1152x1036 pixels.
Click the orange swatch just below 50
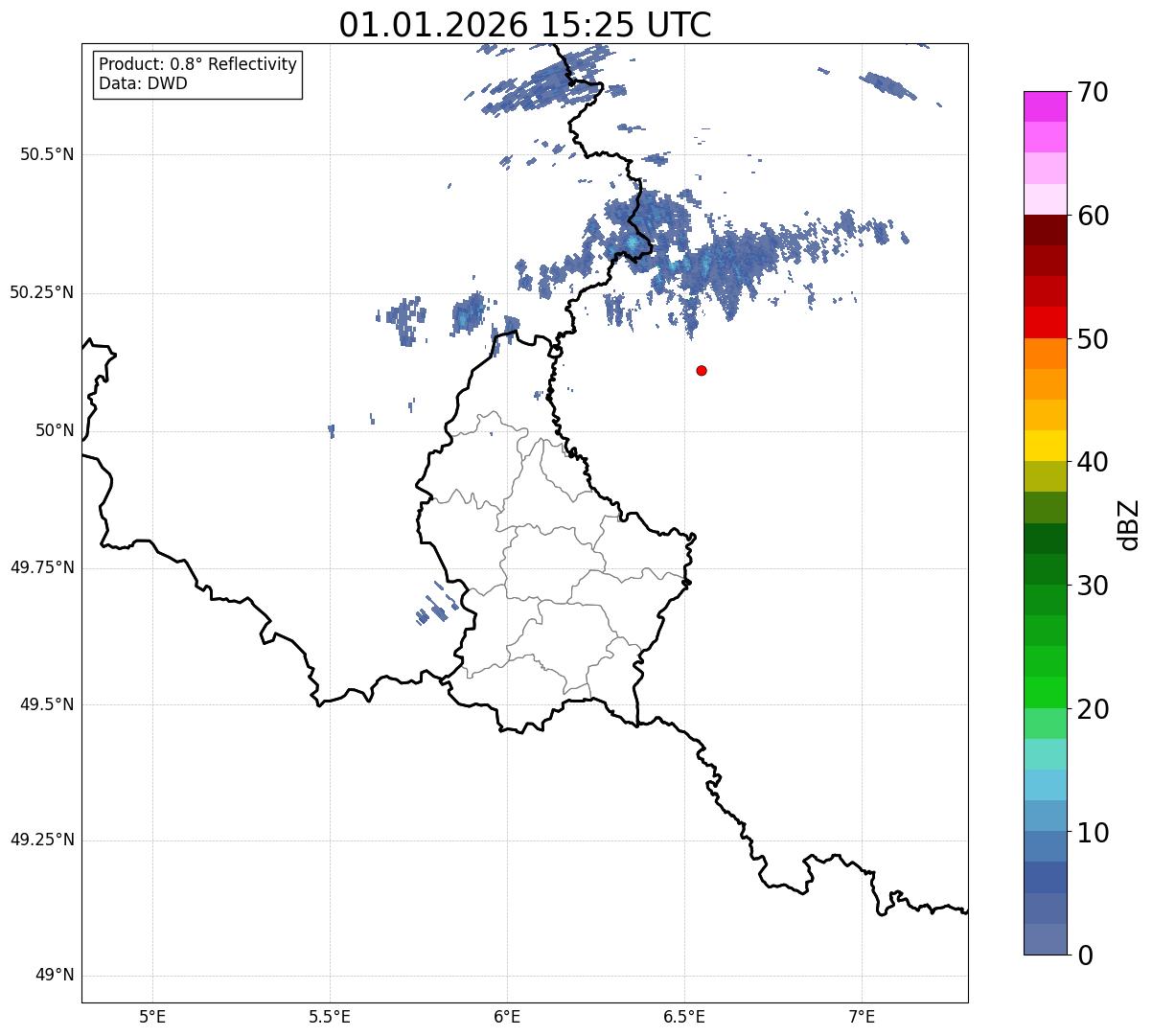click(x=1045, y=354)
